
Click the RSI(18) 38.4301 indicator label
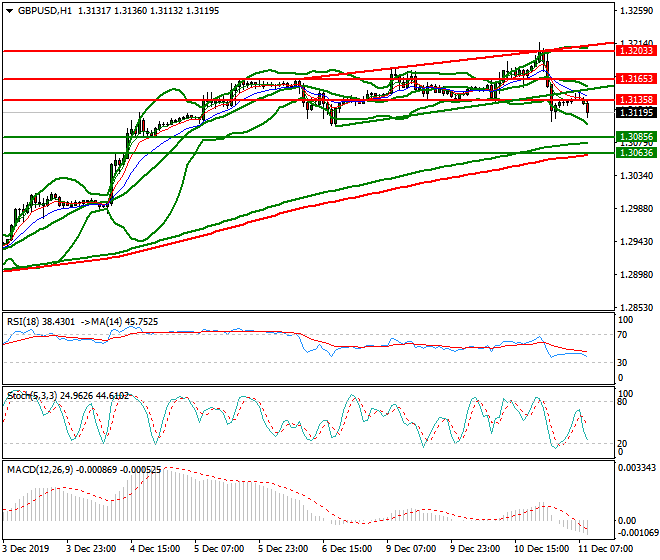pos(41,322)
